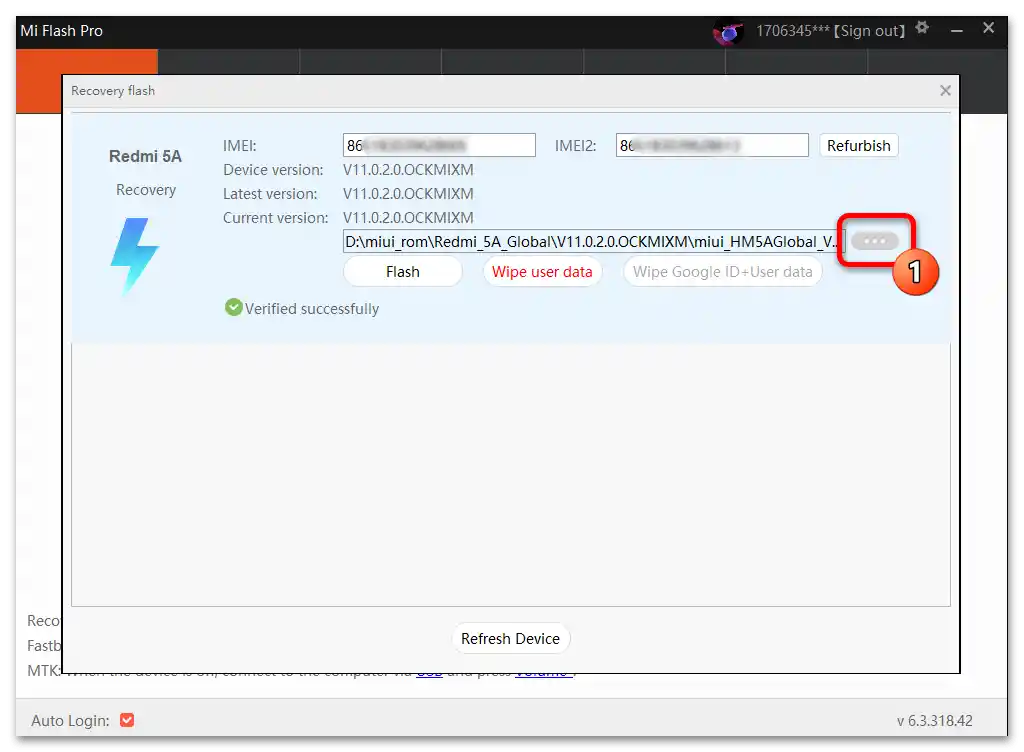
Task: Click the IMEI input field
Action: coord(439,145)
